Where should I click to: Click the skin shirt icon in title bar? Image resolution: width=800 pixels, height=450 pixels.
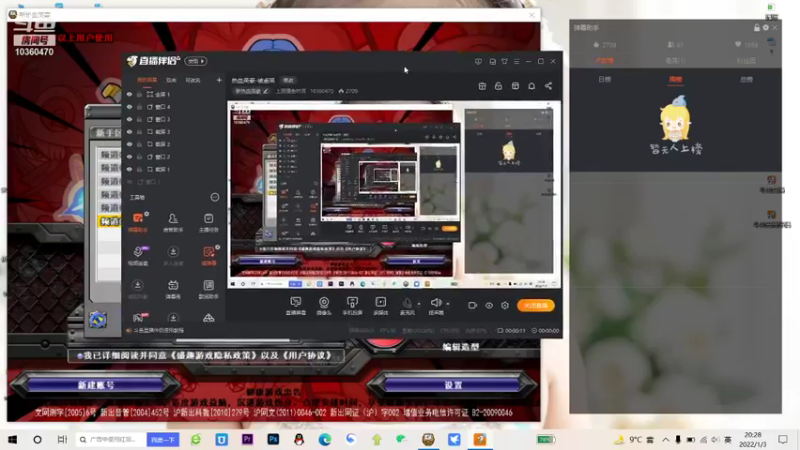[x=505, y=61]
